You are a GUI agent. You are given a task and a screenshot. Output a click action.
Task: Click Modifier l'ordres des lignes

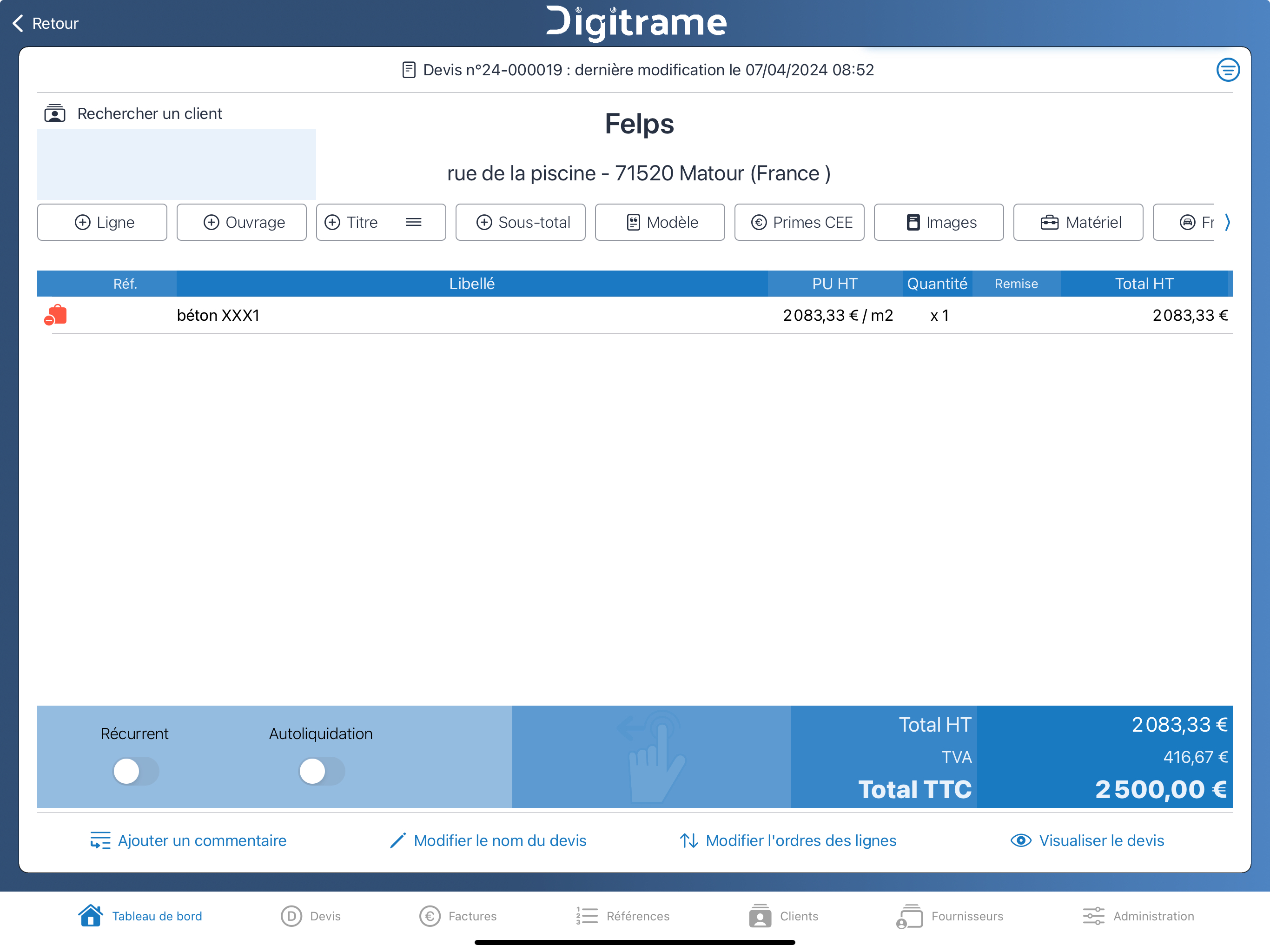[801, 840]
